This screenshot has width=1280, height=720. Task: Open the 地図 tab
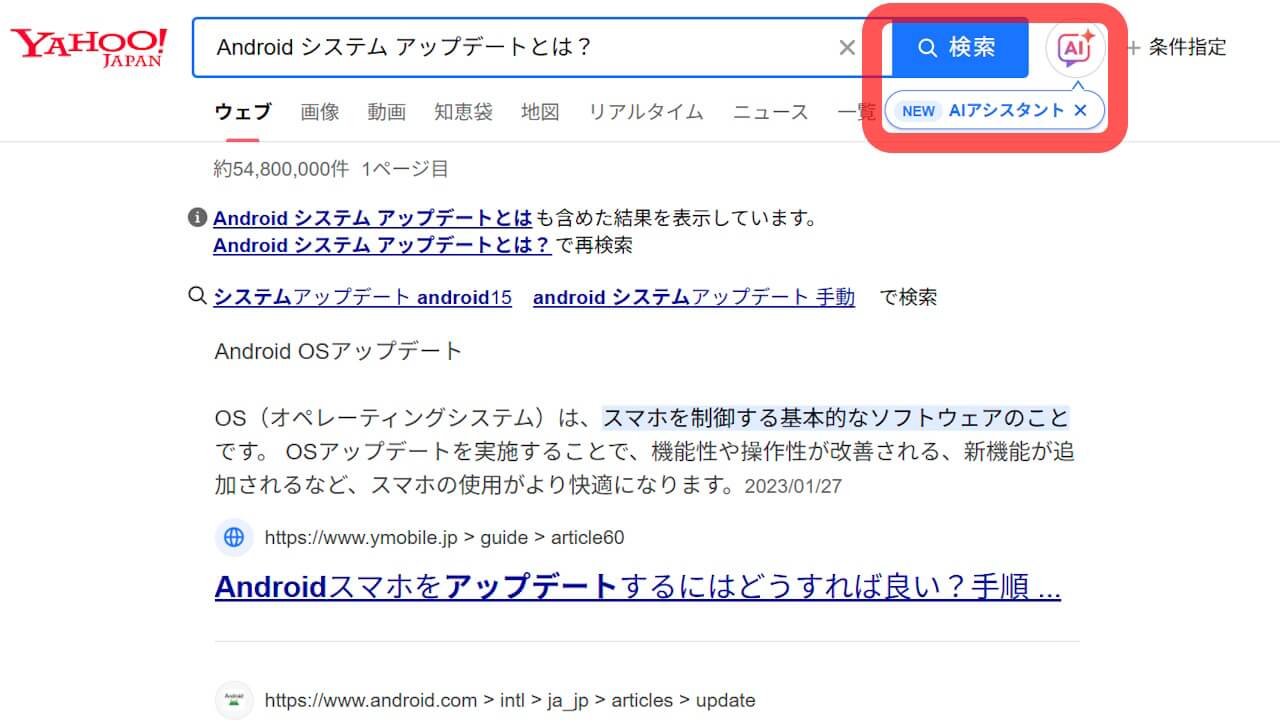(x=540, y=112)
